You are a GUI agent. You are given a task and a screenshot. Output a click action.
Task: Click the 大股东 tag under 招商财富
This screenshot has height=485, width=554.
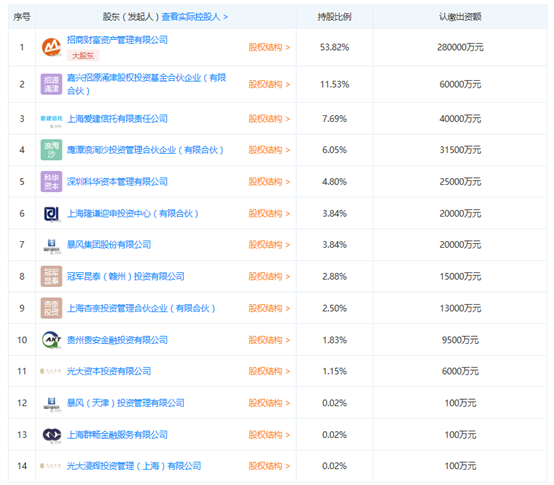(x=83, y=55)
